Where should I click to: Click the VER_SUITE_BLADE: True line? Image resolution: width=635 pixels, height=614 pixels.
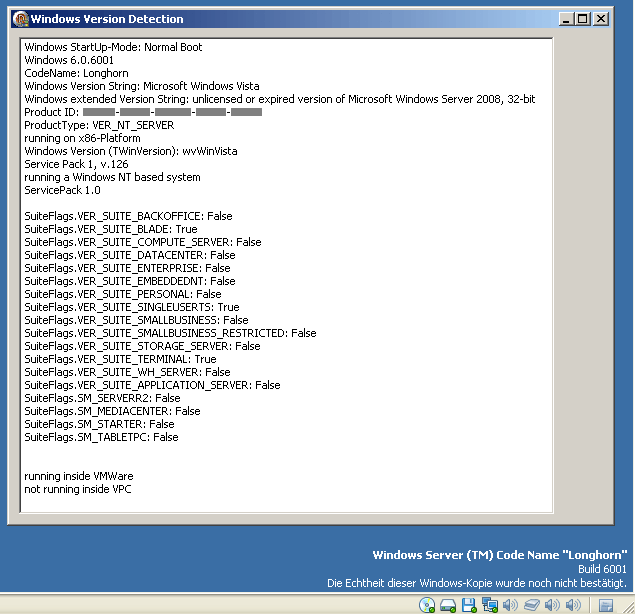[x=111, y=229]
